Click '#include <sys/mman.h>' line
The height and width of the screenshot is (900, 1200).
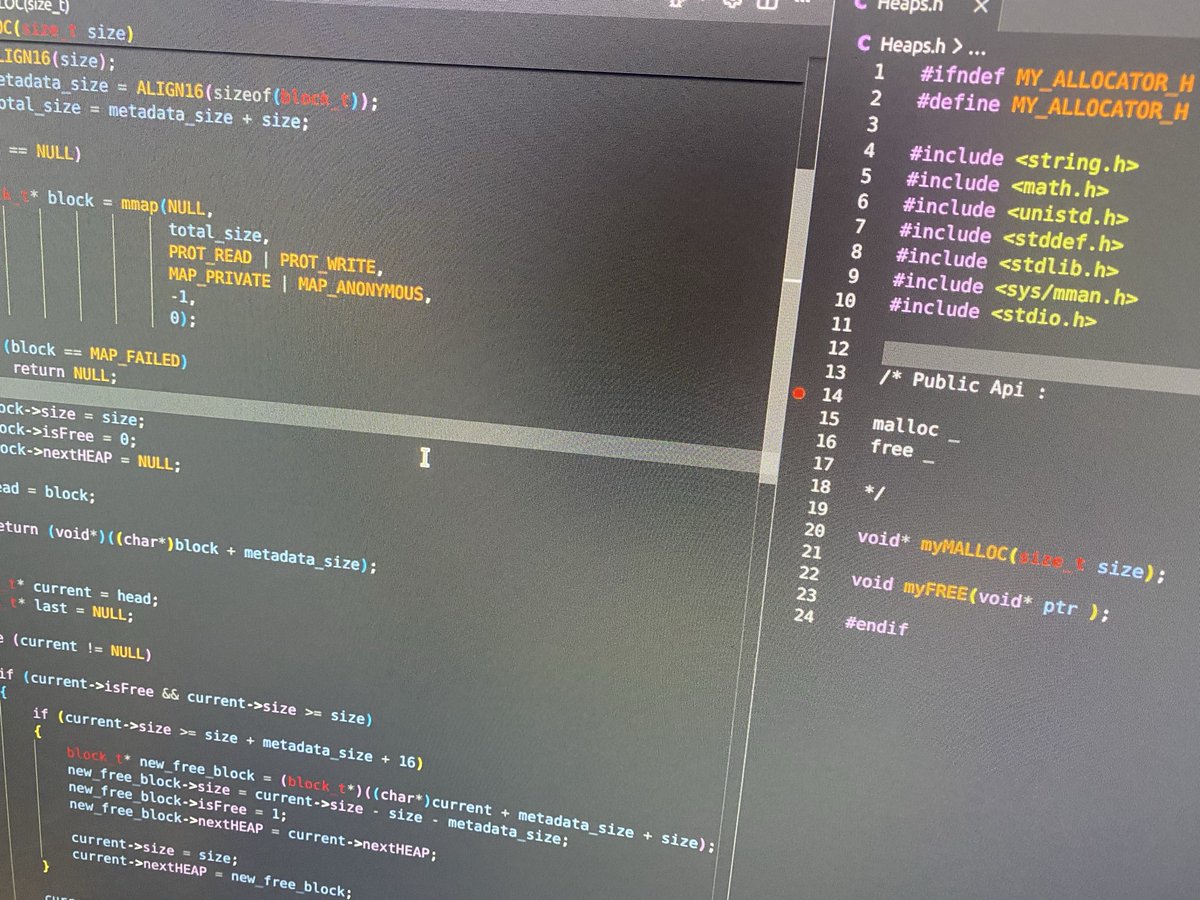[x=1014, y=289]
